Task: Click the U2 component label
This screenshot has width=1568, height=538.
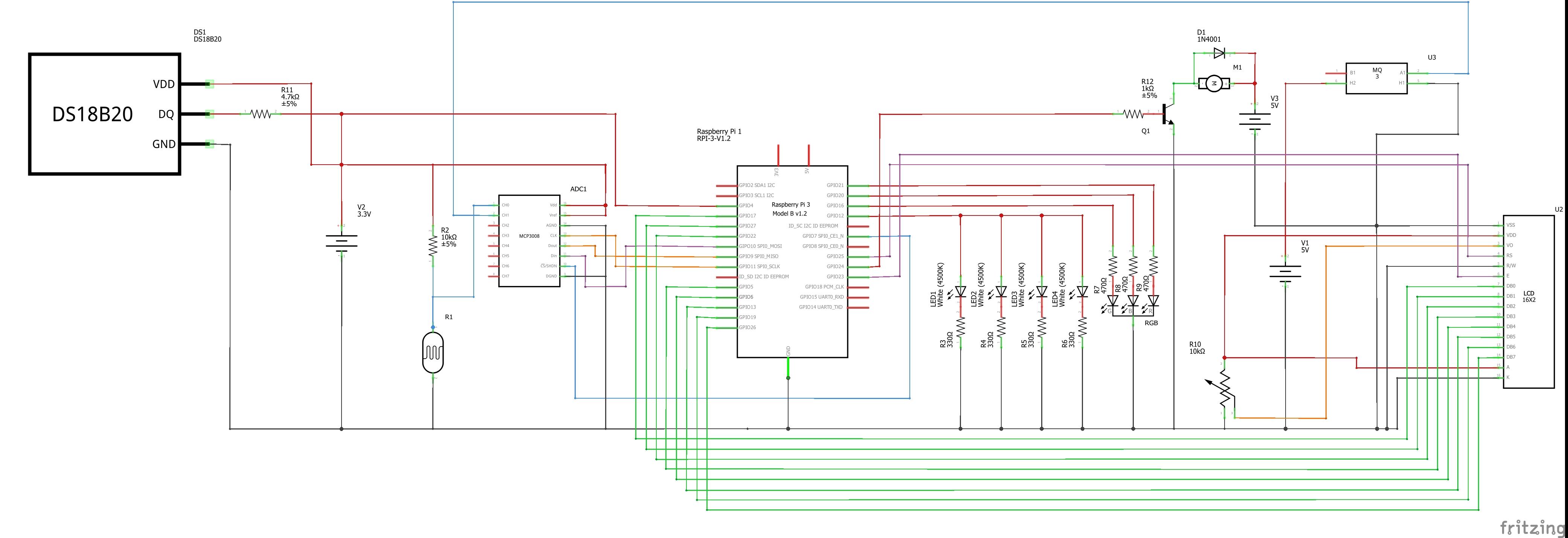Action: point(1559,209)
